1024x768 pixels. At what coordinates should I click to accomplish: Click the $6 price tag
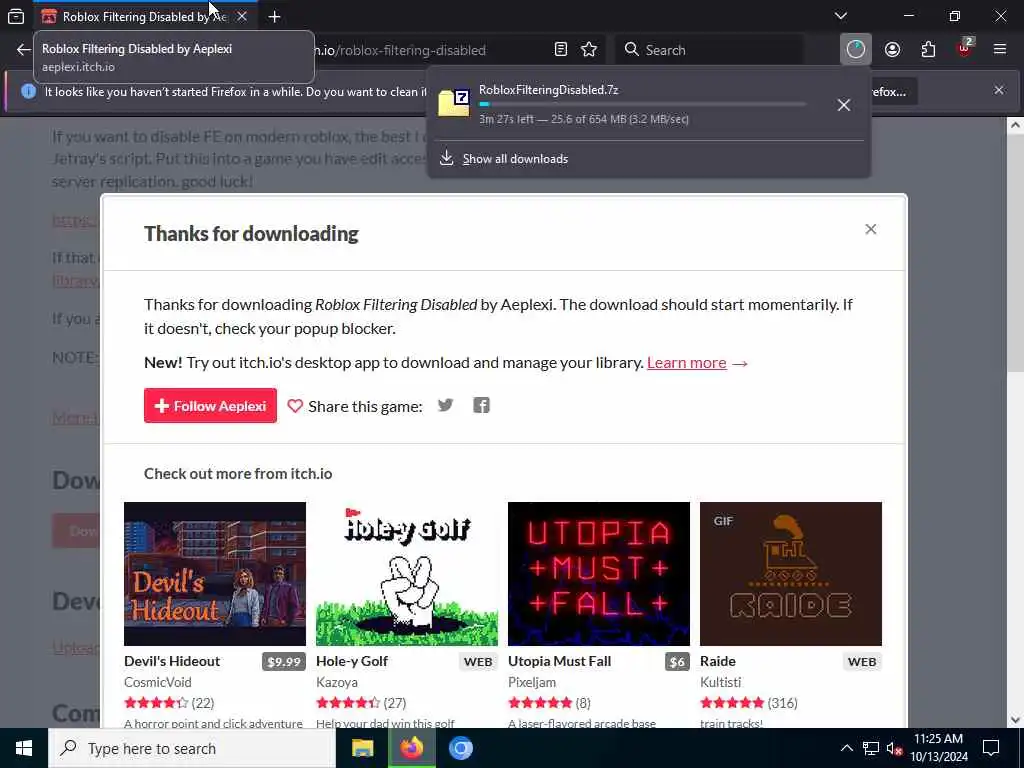(x=677, y=662)
